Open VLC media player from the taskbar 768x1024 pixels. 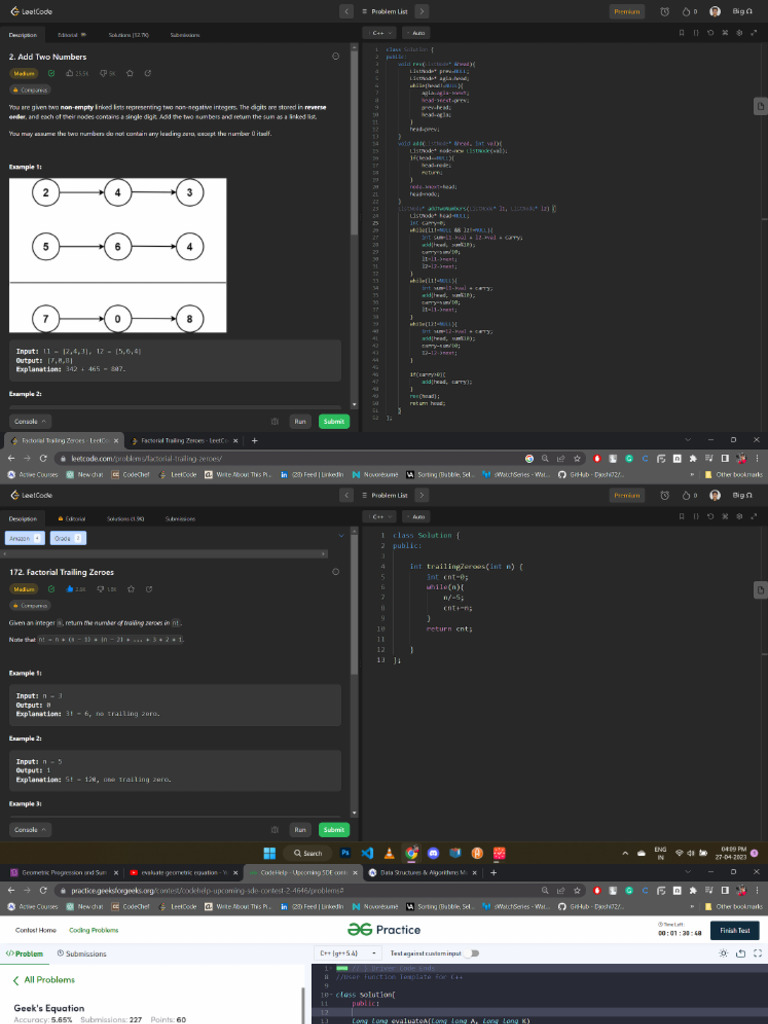(389, 853)
